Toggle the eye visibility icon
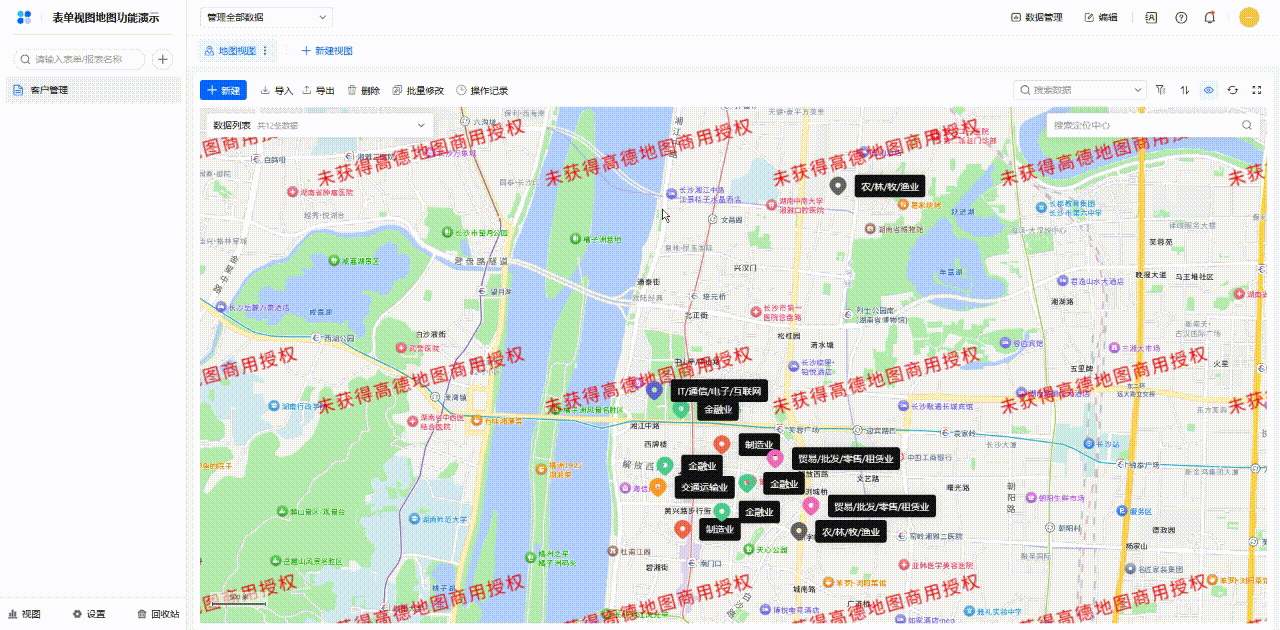 pyautogui.click(x=1209, y=90)
